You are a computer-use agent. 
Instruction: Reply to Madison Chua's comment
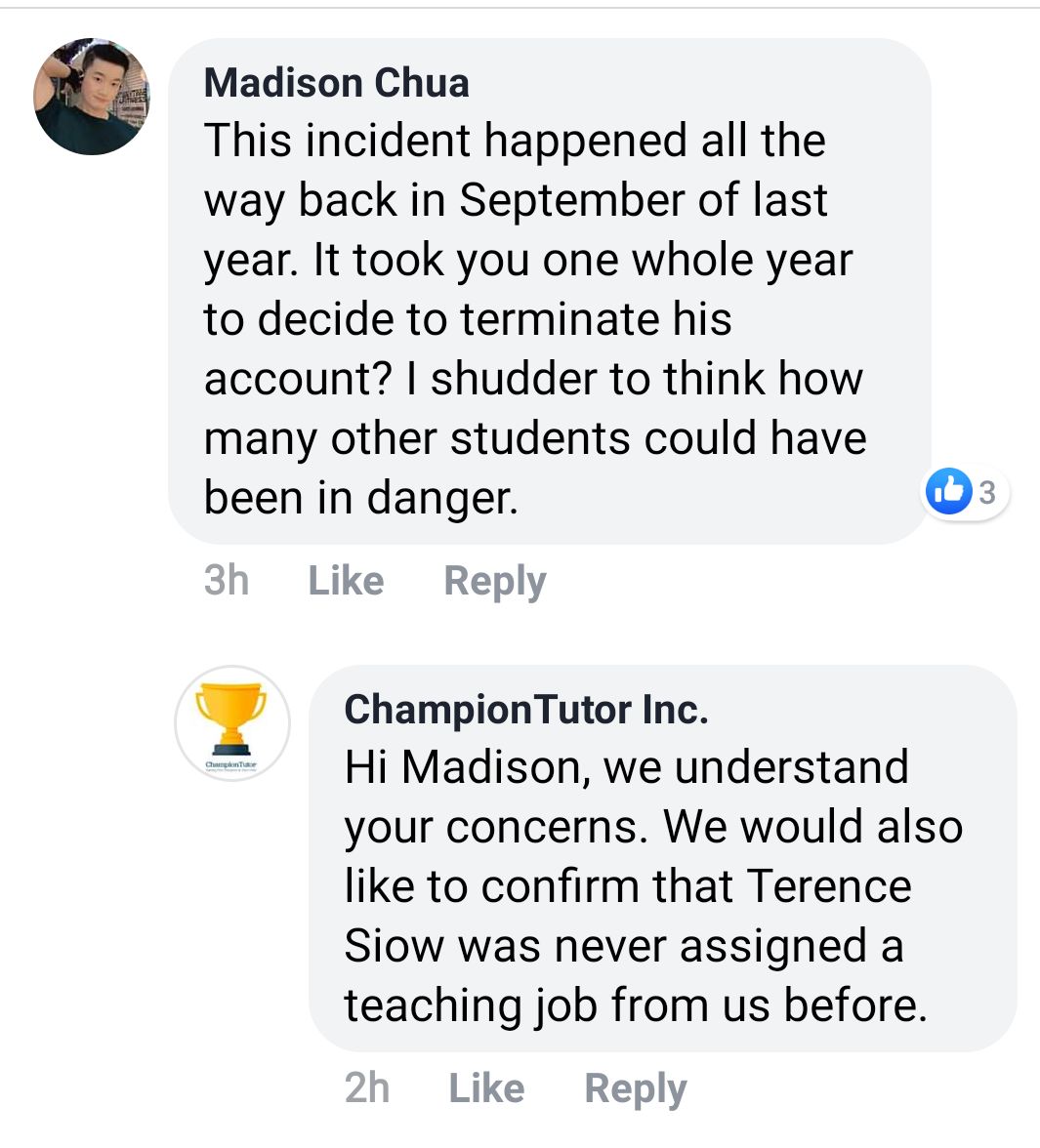coord(495,582)
